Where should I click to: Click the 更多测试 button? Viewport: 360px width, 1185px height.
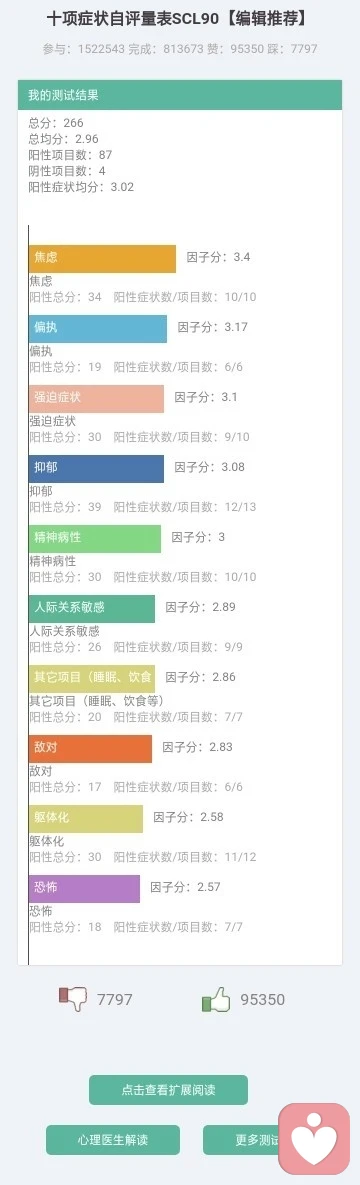coord(241,1140)
